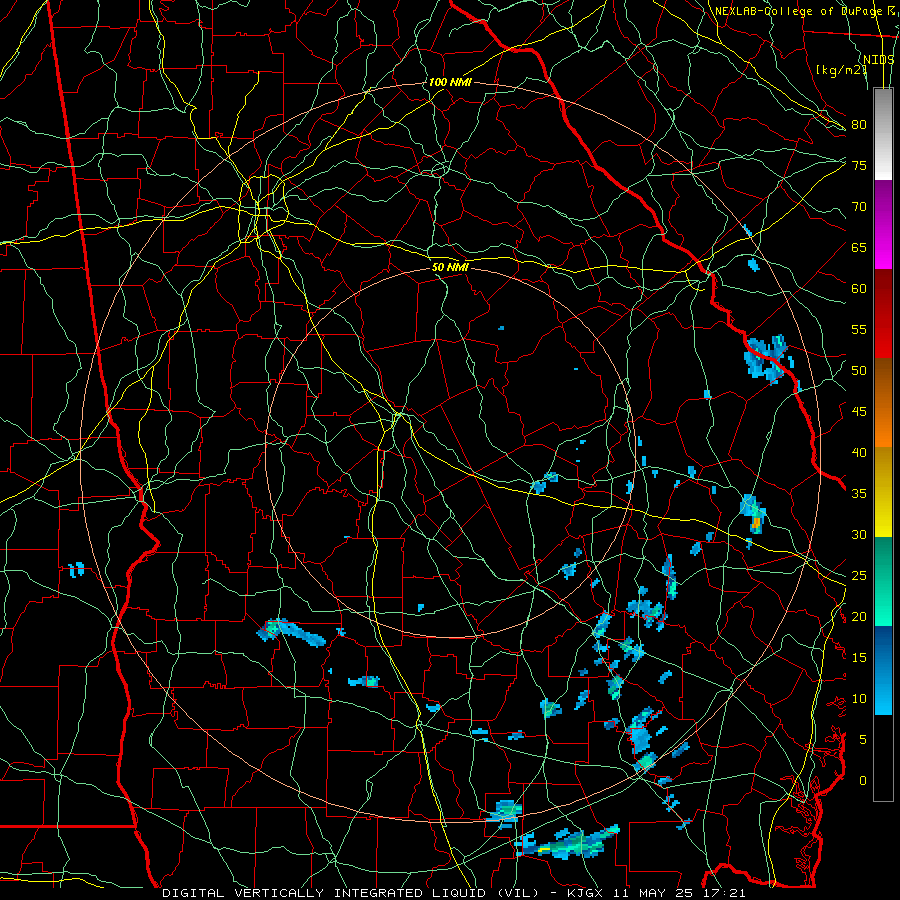900x900 pixels.
Task: Pick the brown-orange segment of the color bar
Action: tap(883, 403)
